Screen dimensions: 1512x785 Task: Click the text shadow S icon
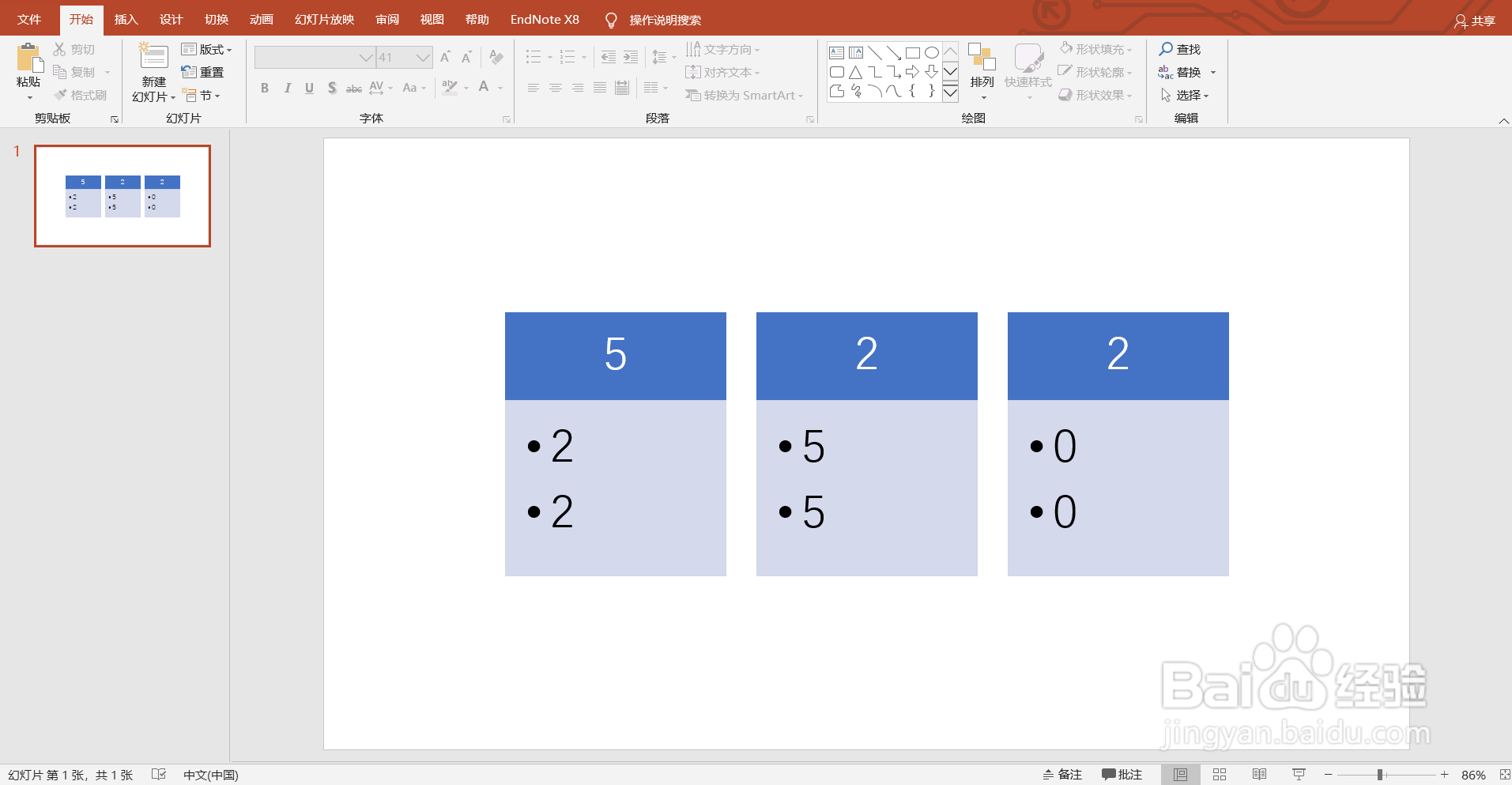[x=332, y=88]
